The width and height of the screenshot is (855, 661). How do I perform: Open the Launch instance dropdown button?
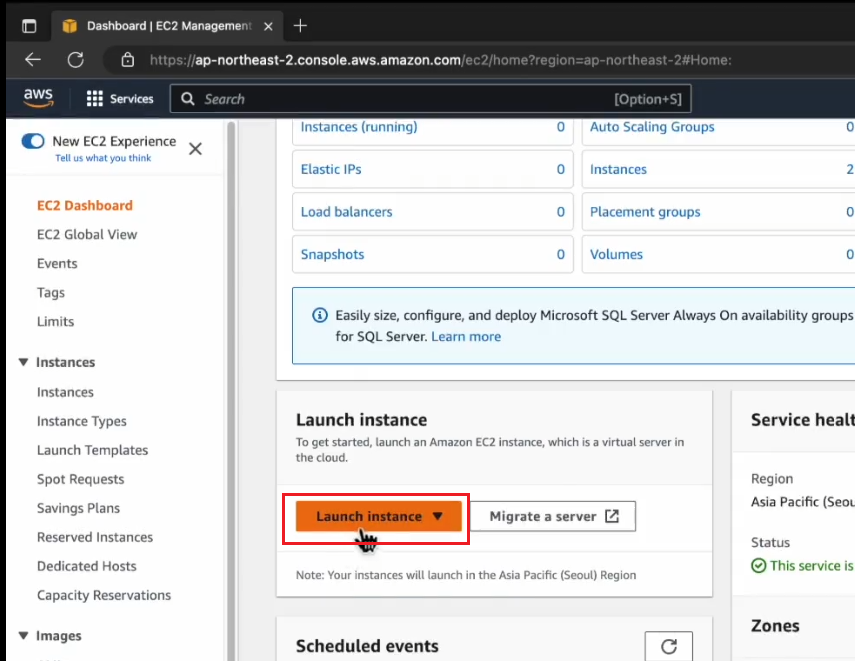click(378, 516)
